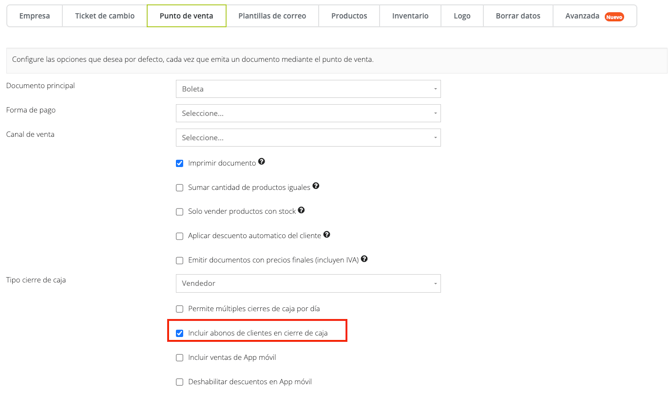
Task: Open the Canal de venta dropdown
Action: tap(308, 138)
